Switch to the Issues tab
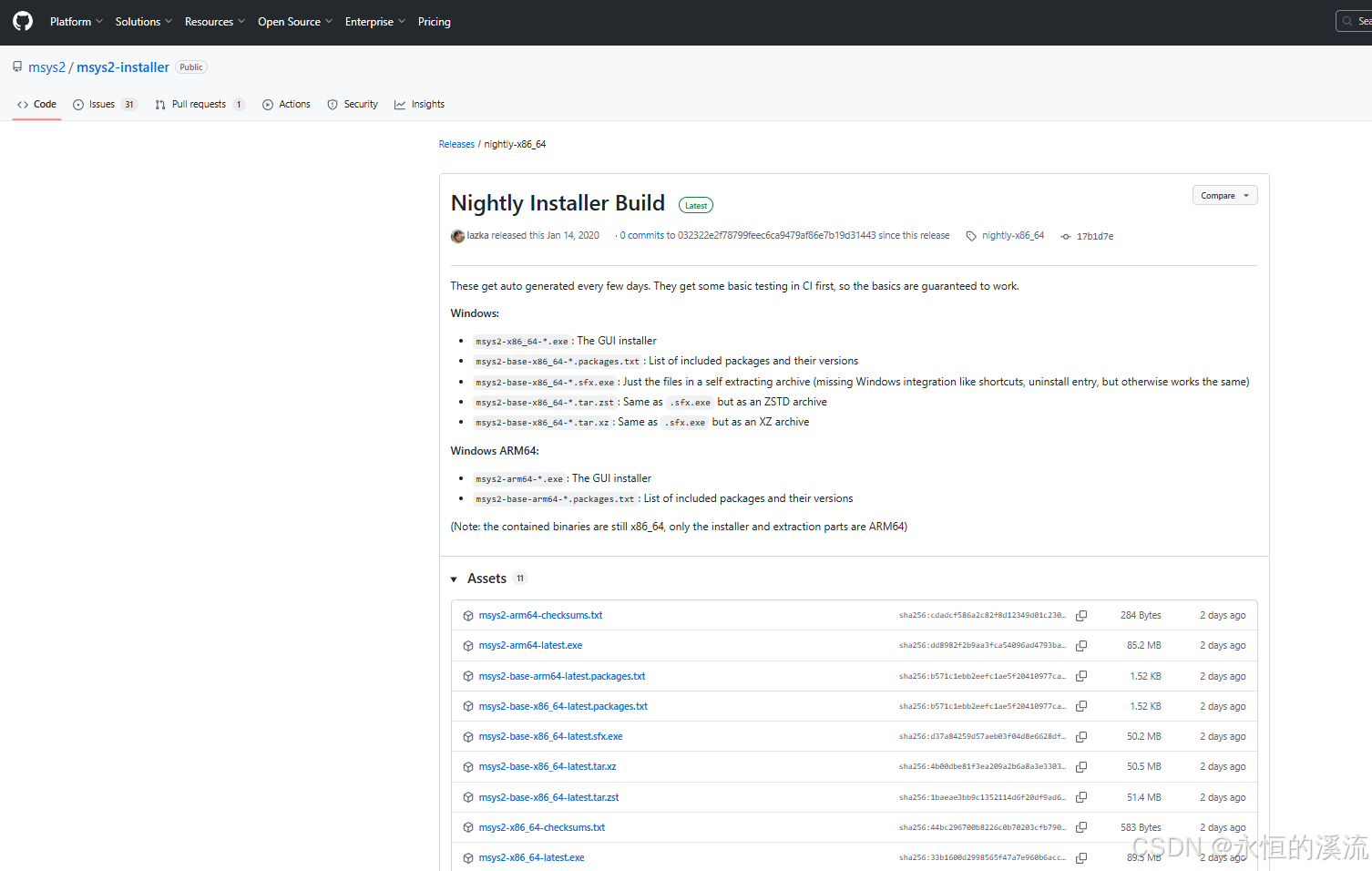The image size is (1372, 871). 105,105
